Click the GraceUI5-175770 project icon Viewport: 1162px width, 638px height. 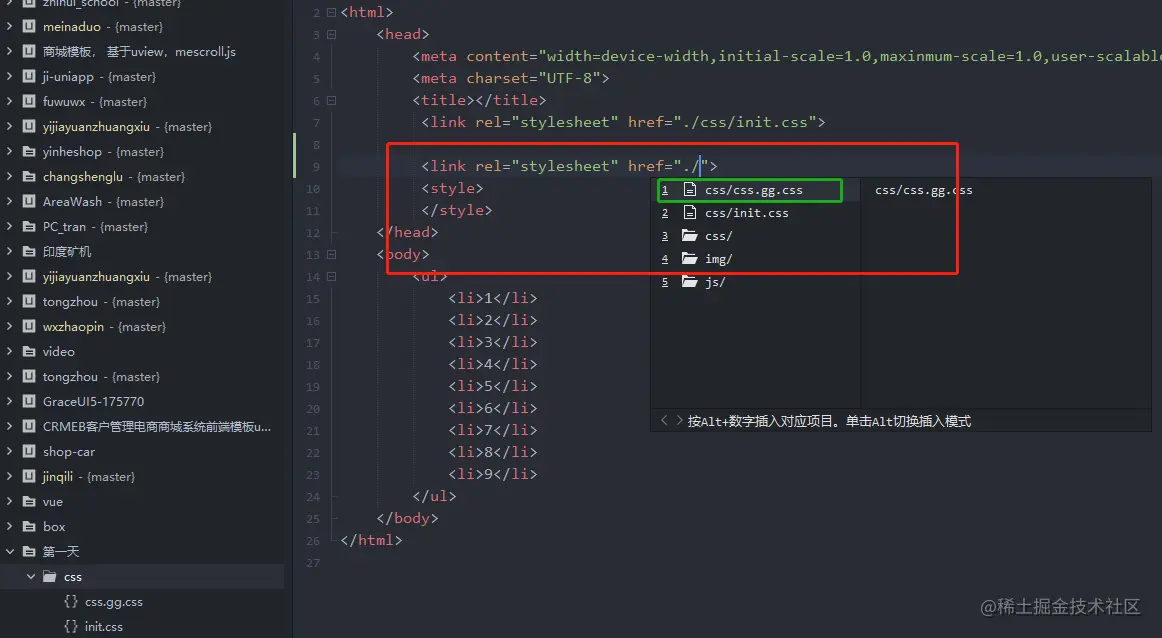pyautogui.click(x=29, y=402)
